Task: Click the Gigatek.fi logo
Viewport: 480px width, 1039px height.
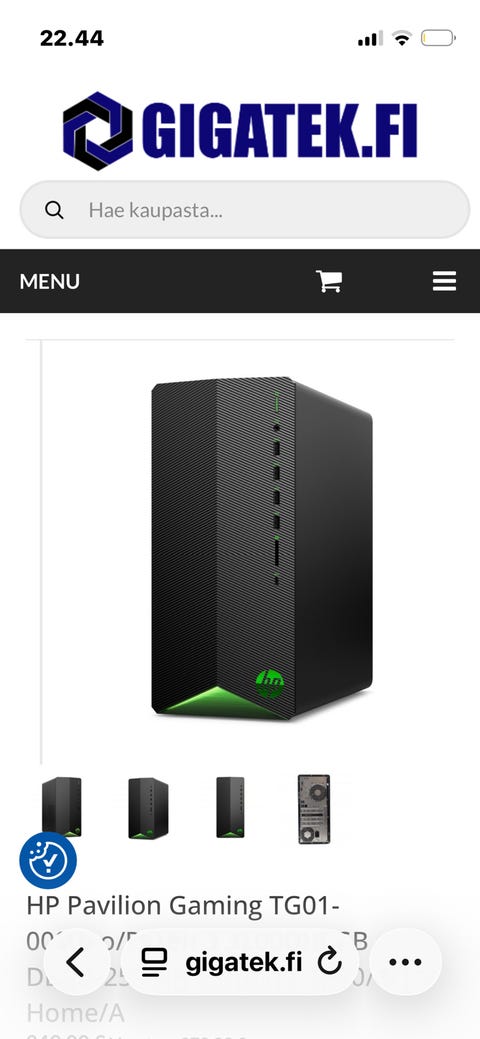Action: pyautogui.click(x=240, y=131)
